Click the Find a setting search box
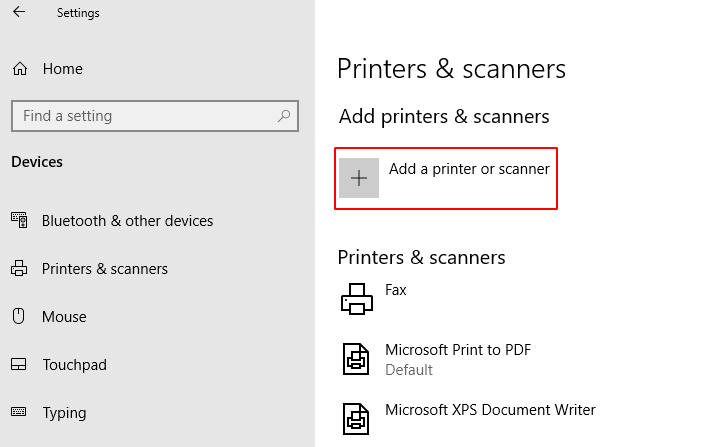 coord(155,116)
